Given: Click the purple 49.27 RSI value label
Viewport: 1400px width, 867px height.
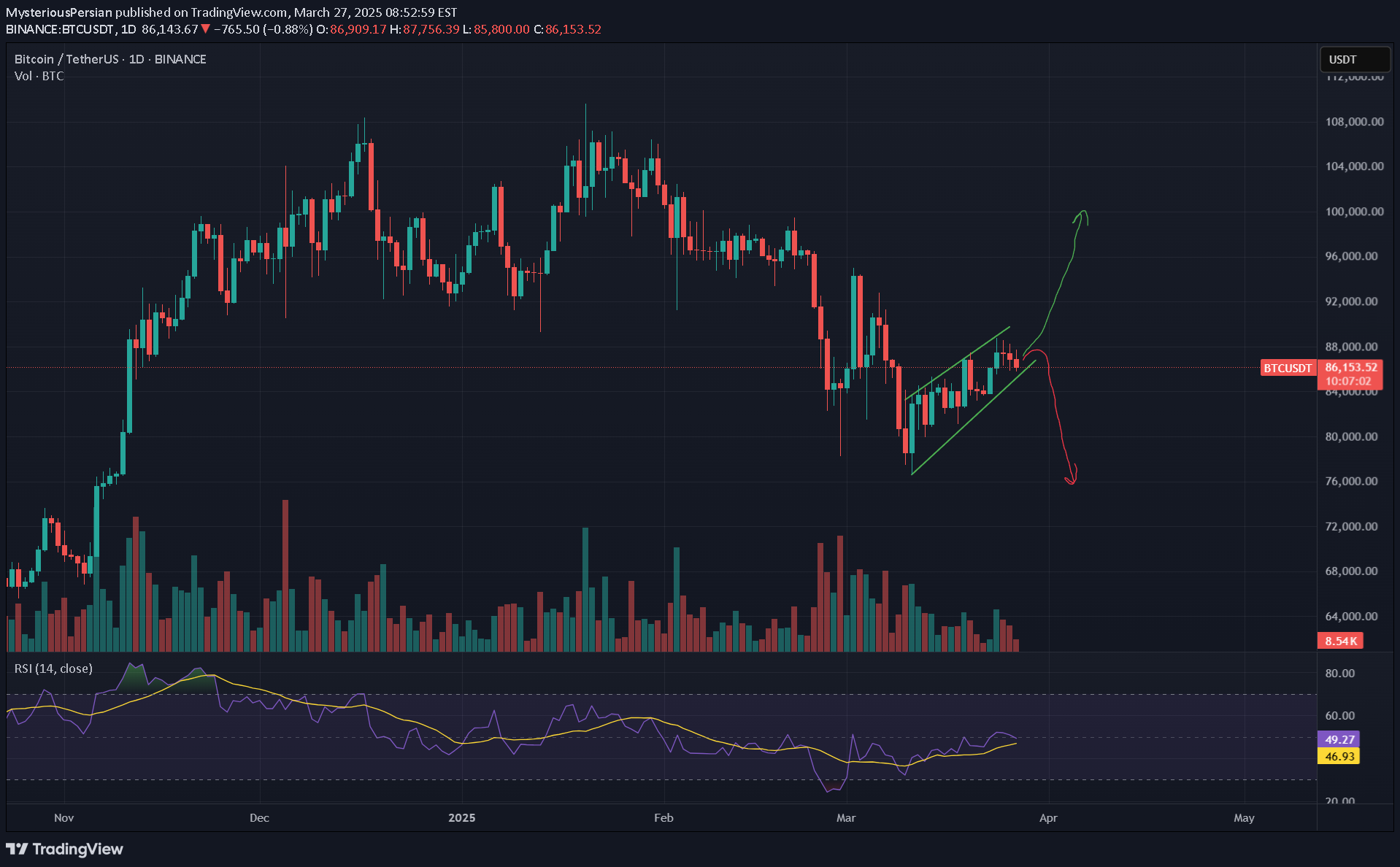Looking at the screenshot, I should pyautogui.click(x=1339, y=739).
